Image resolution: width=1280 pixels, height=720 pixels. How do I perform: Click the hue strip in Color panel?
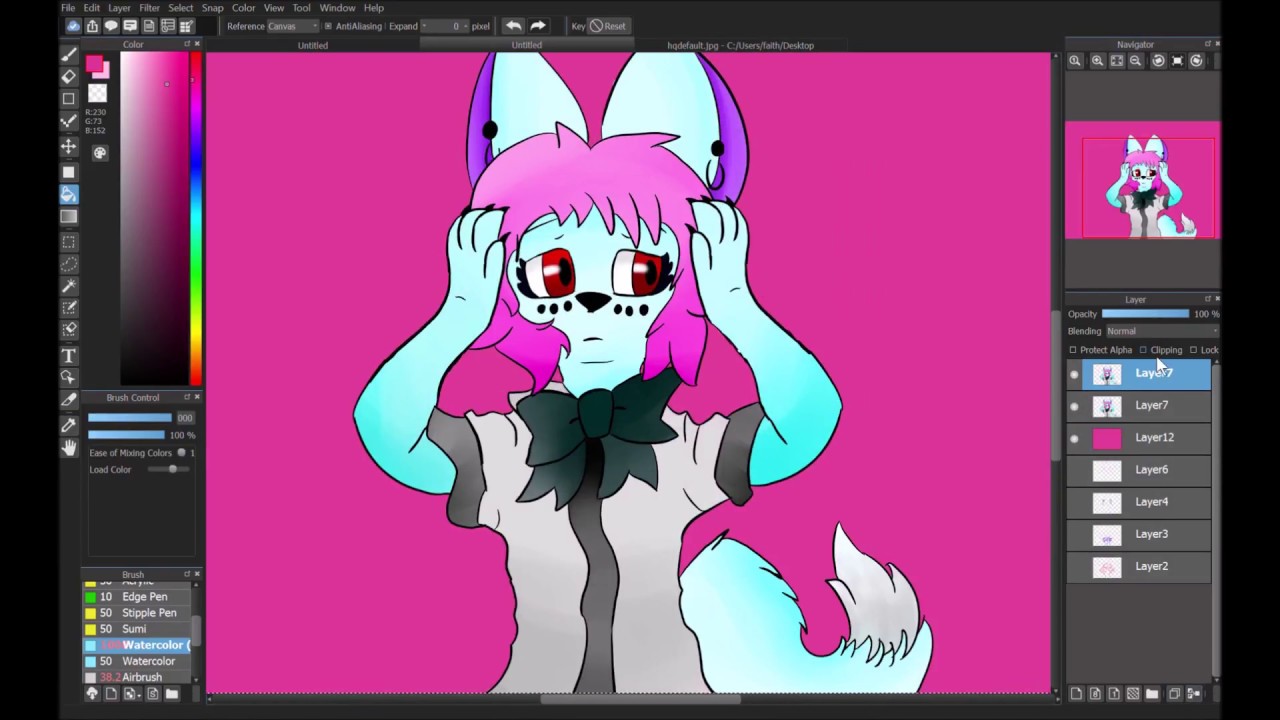coord(196,218)
